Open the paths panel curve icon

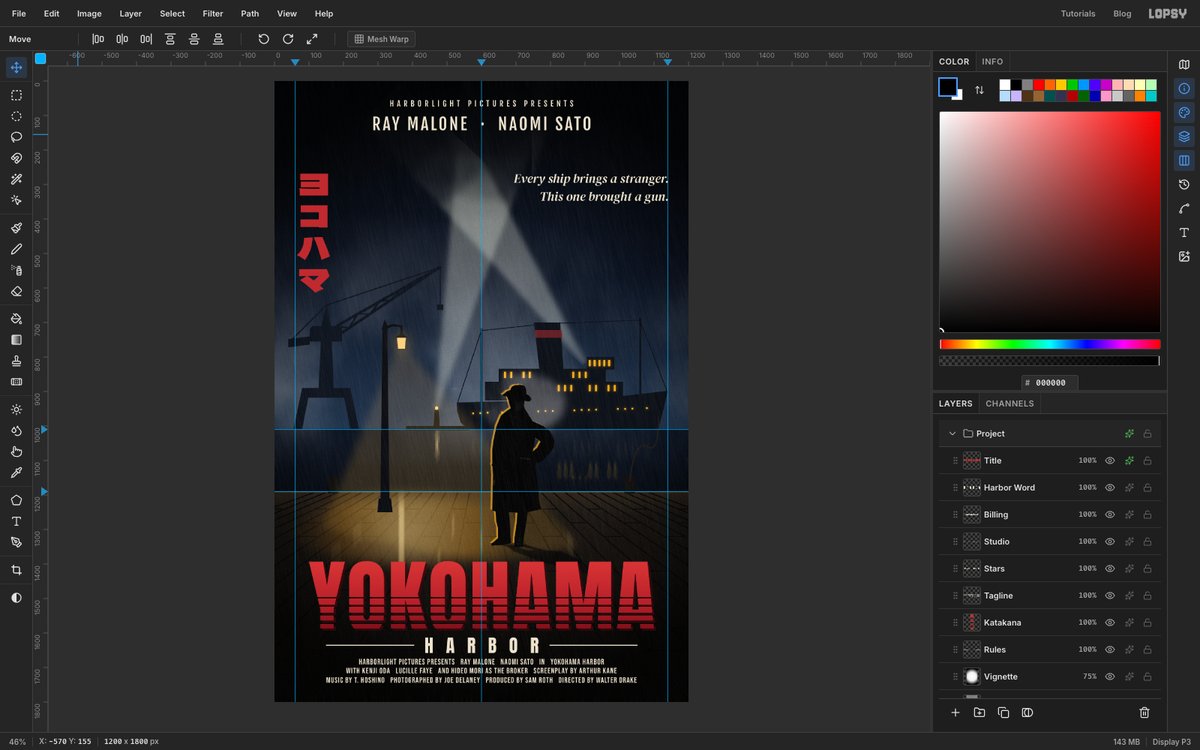(x=1184, y=209)
